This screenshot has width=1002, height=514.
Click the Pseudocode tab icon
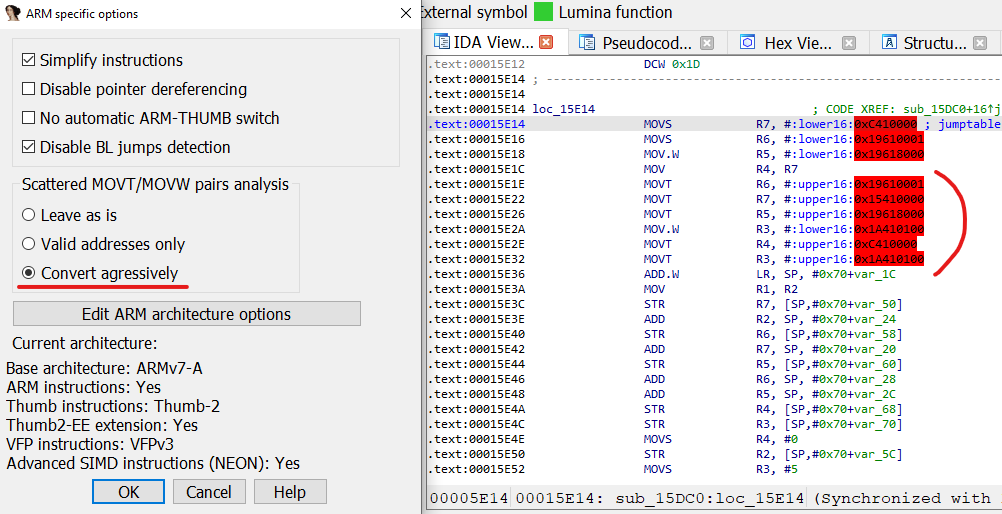(587, 42)
